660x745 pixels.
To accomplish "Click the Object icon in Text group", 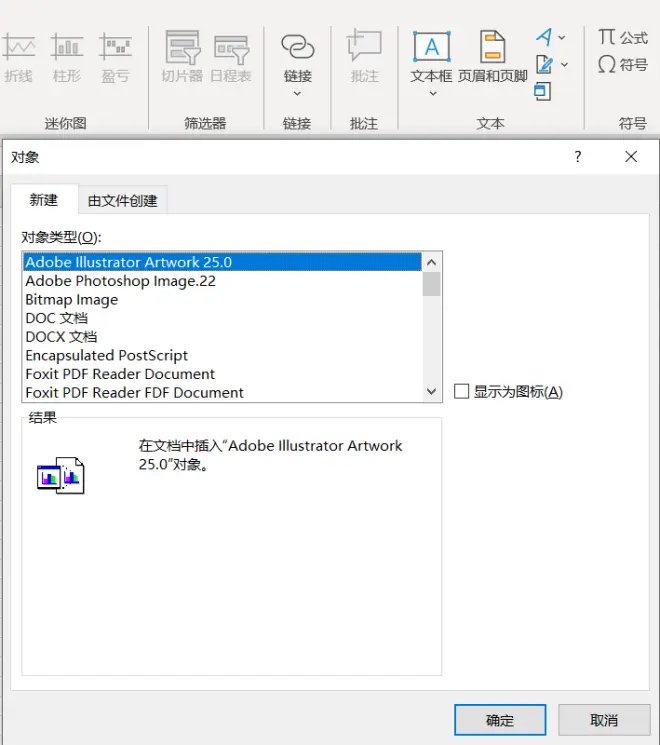I will click(543, 91).
